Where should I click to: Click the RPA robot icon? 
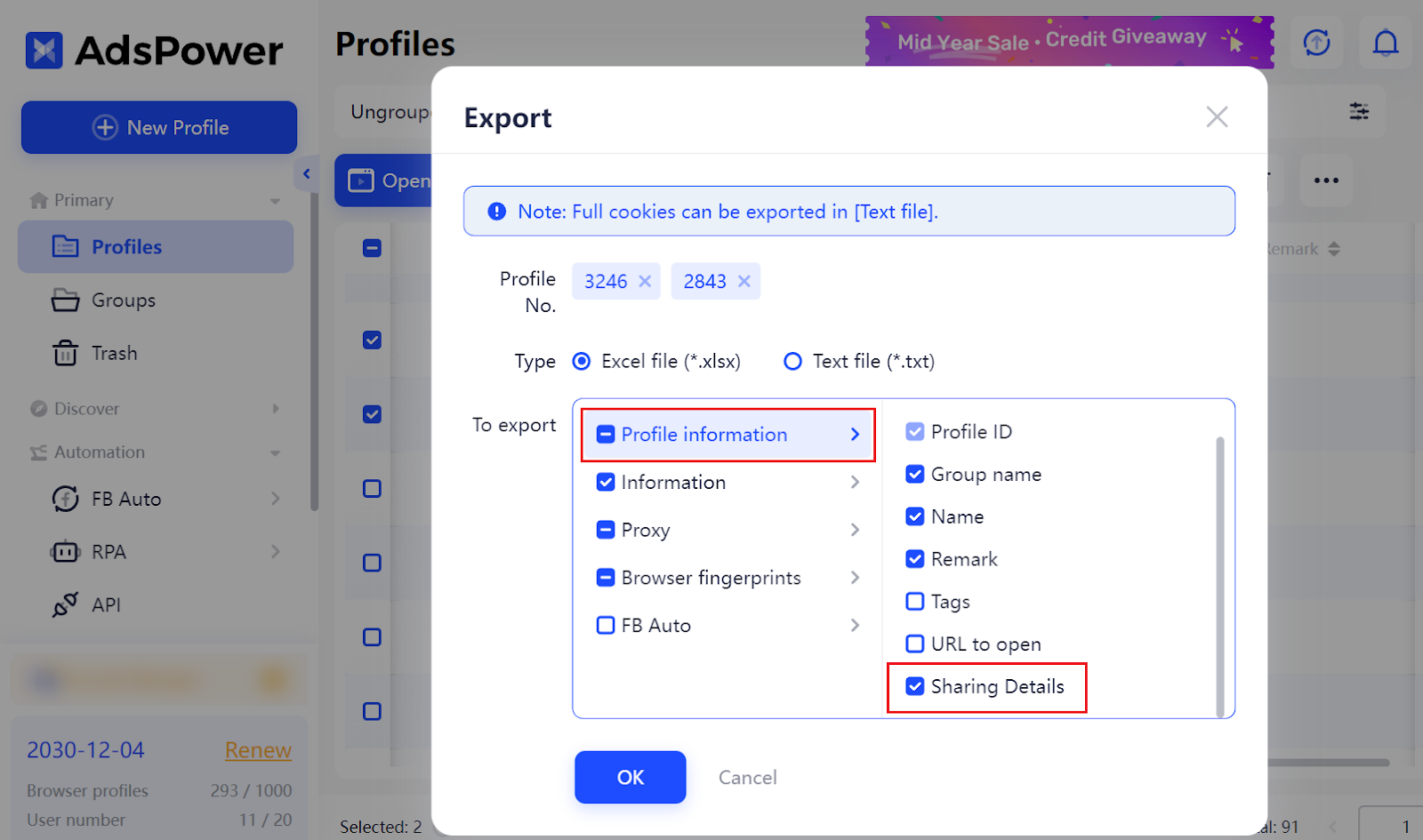pos(65,552)
